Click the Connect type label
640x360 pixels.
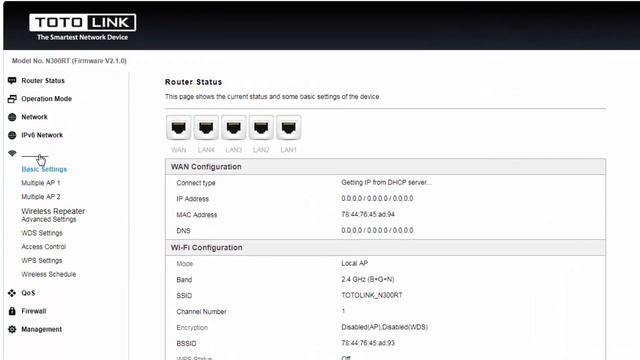pos(196,183)
